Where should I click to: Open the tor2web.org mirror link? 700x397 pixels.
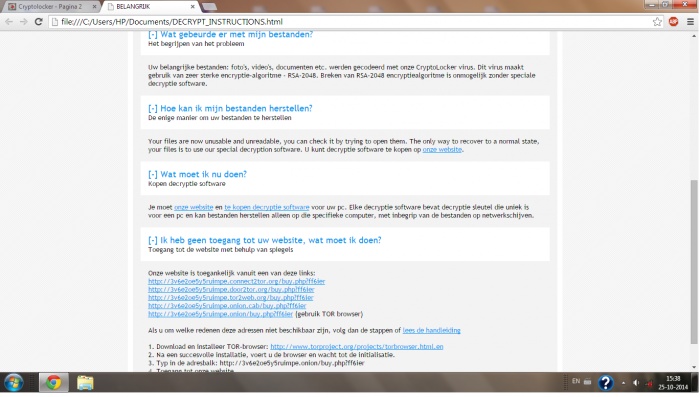[231, 297]
